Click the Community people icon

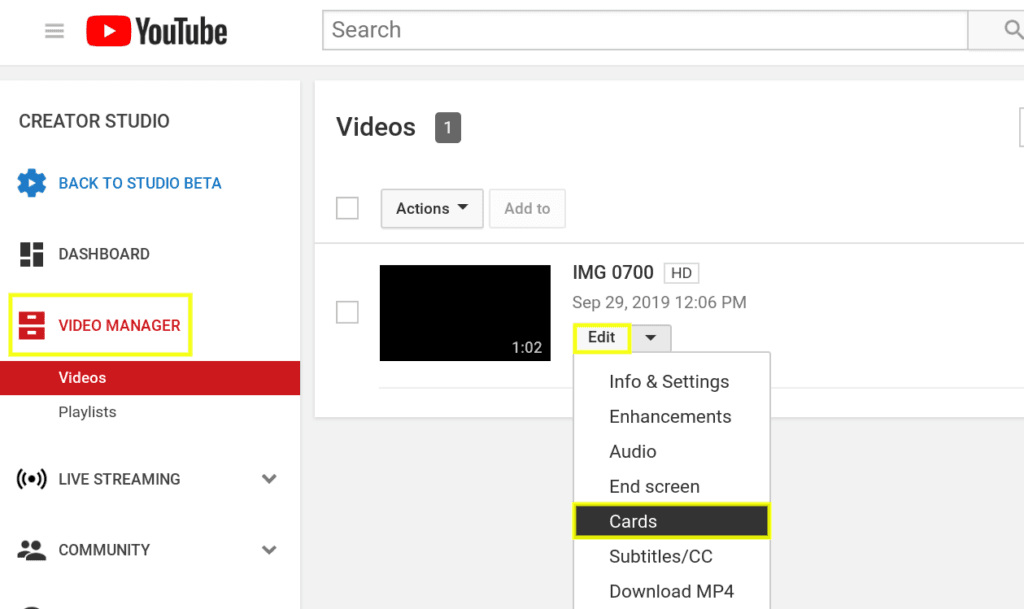[x=30, y=549]
